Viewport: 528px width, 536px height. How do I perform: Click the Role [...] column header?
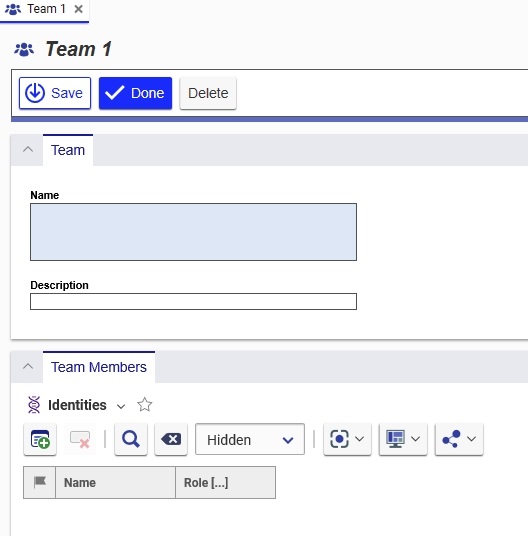click(226, 482)
